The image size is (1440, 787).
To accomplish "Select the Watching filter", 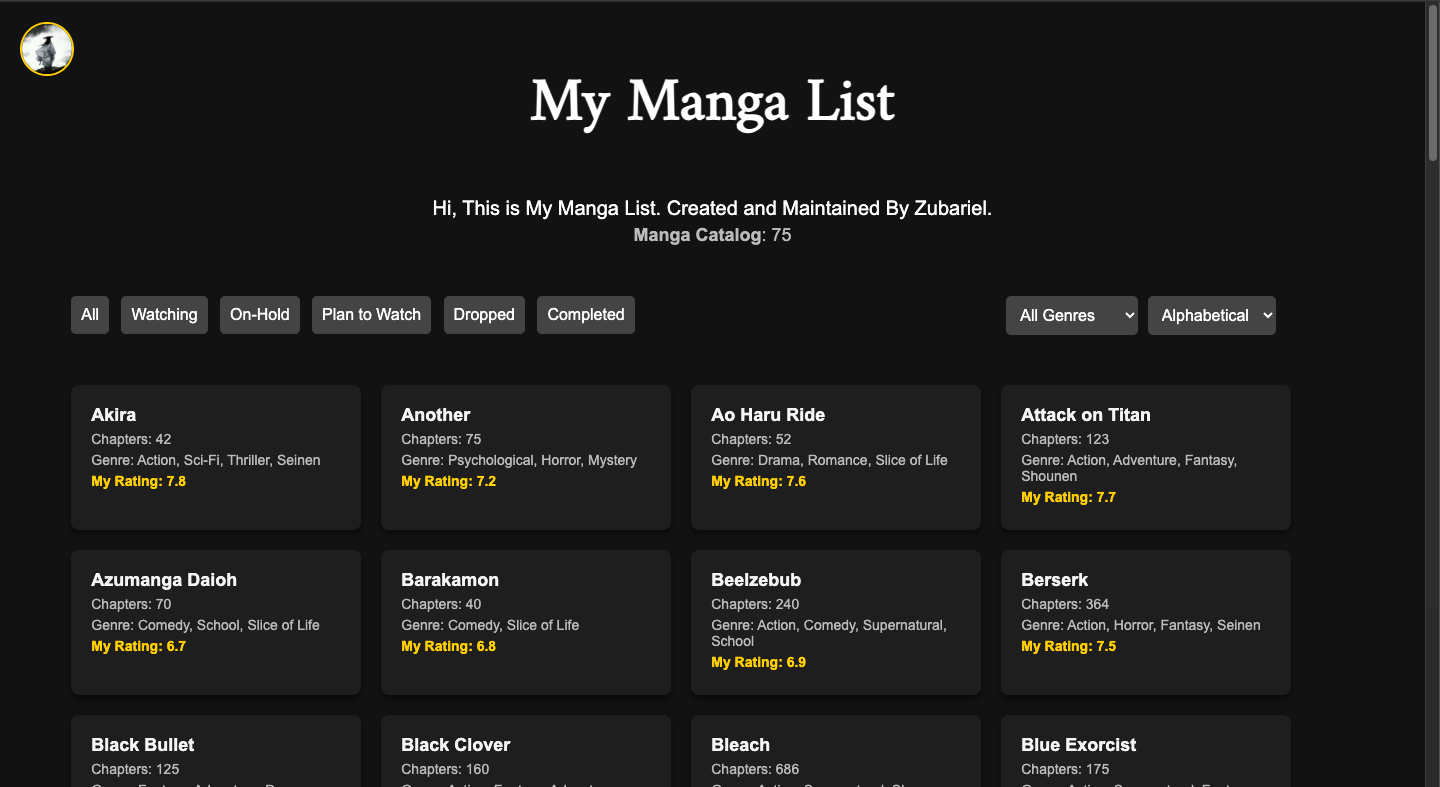I will (163, 314).
